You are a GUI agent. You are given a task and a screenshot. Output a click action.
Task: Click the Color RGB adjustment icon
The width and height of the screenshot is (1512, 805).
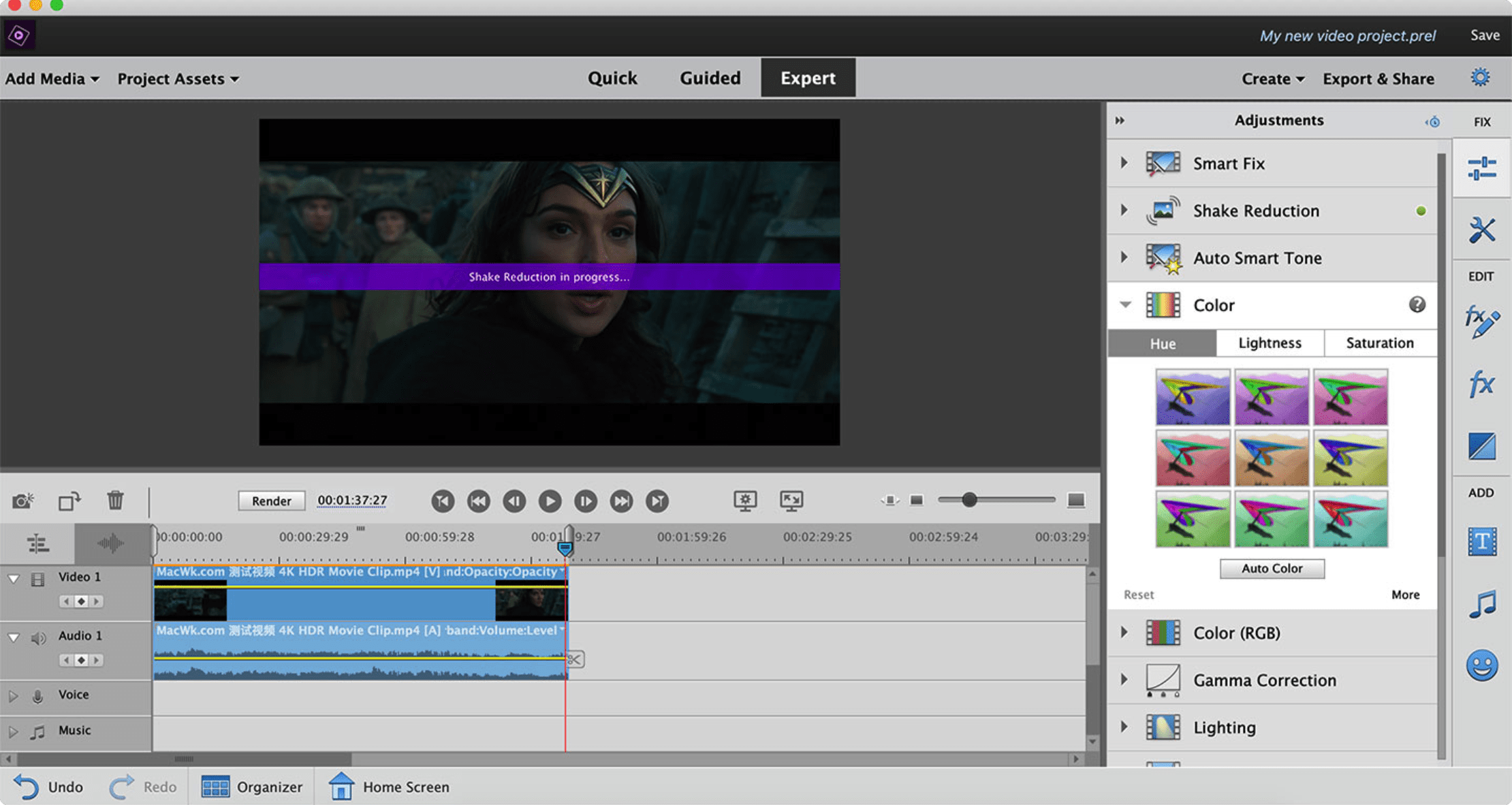coord(1163,632)
